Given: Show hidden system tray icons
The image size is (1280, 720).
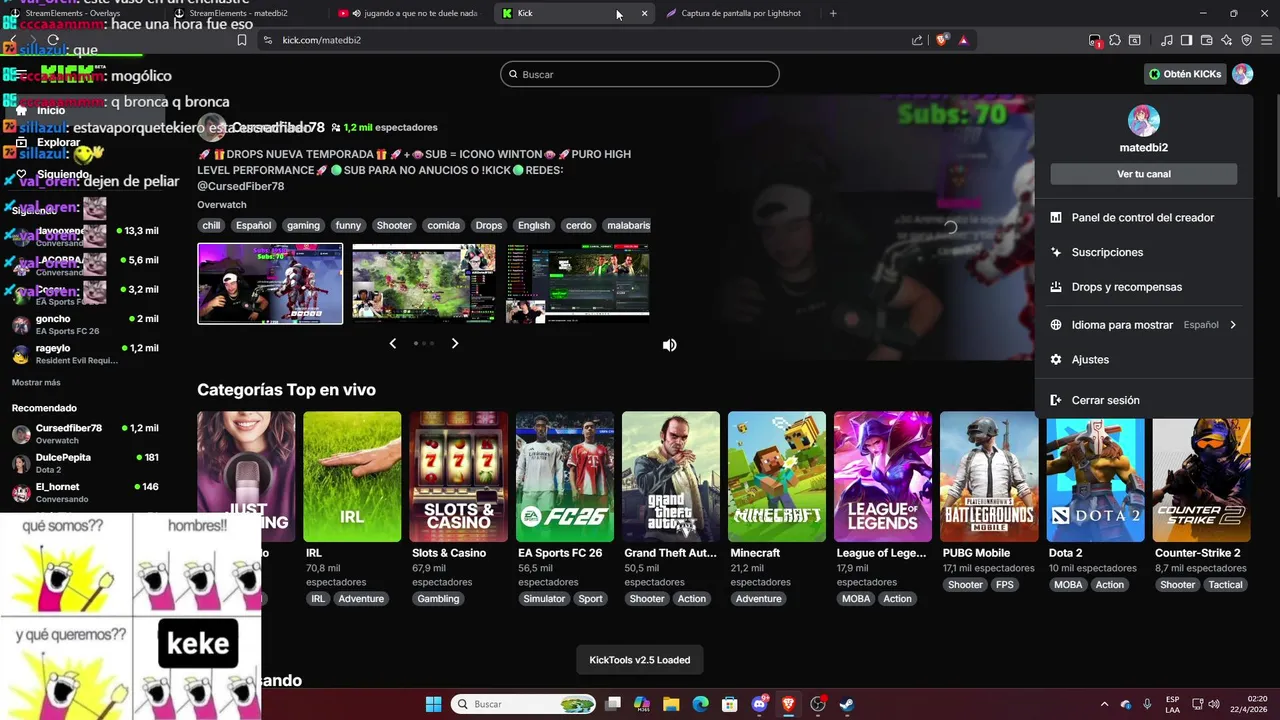Looking at the screenshot, I should [1104, 704].
